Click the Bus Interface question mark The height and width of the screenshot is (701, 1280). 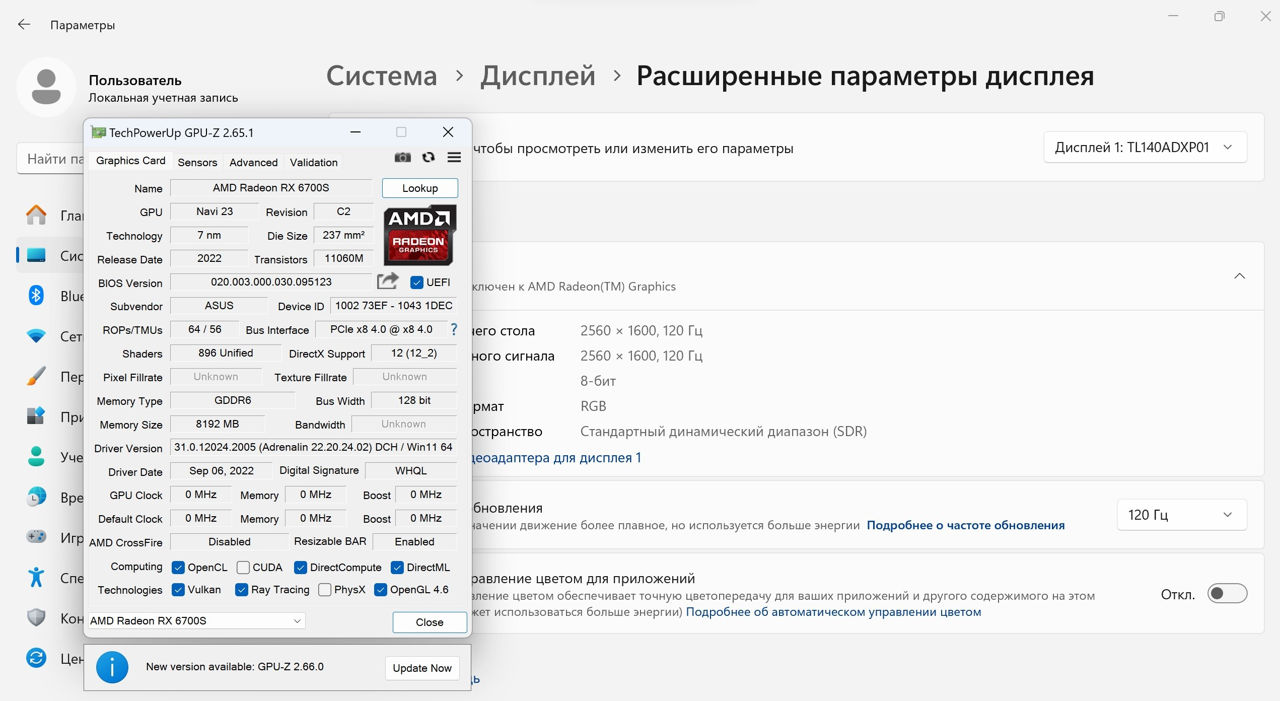click(x=454, y=329)
